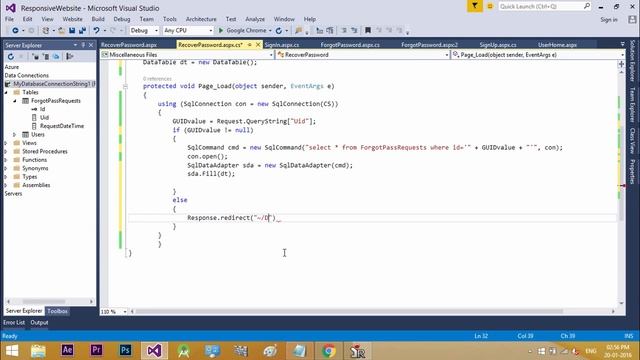
Task: Click the Refresh browser toolbar icon
Action: tap(279, 31)
